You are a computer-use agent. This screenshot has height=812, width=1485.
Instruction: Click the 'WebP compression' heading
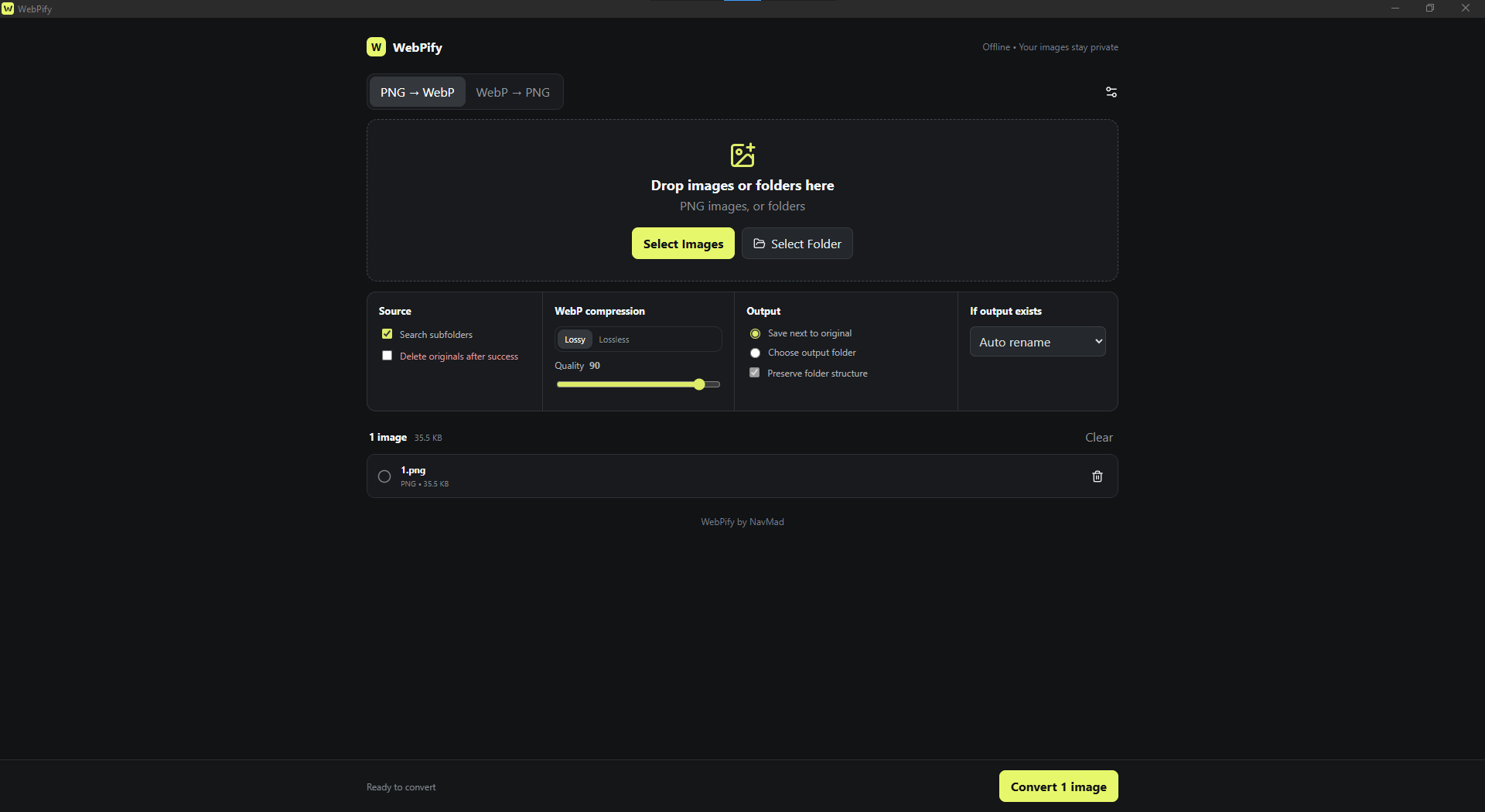599,311
